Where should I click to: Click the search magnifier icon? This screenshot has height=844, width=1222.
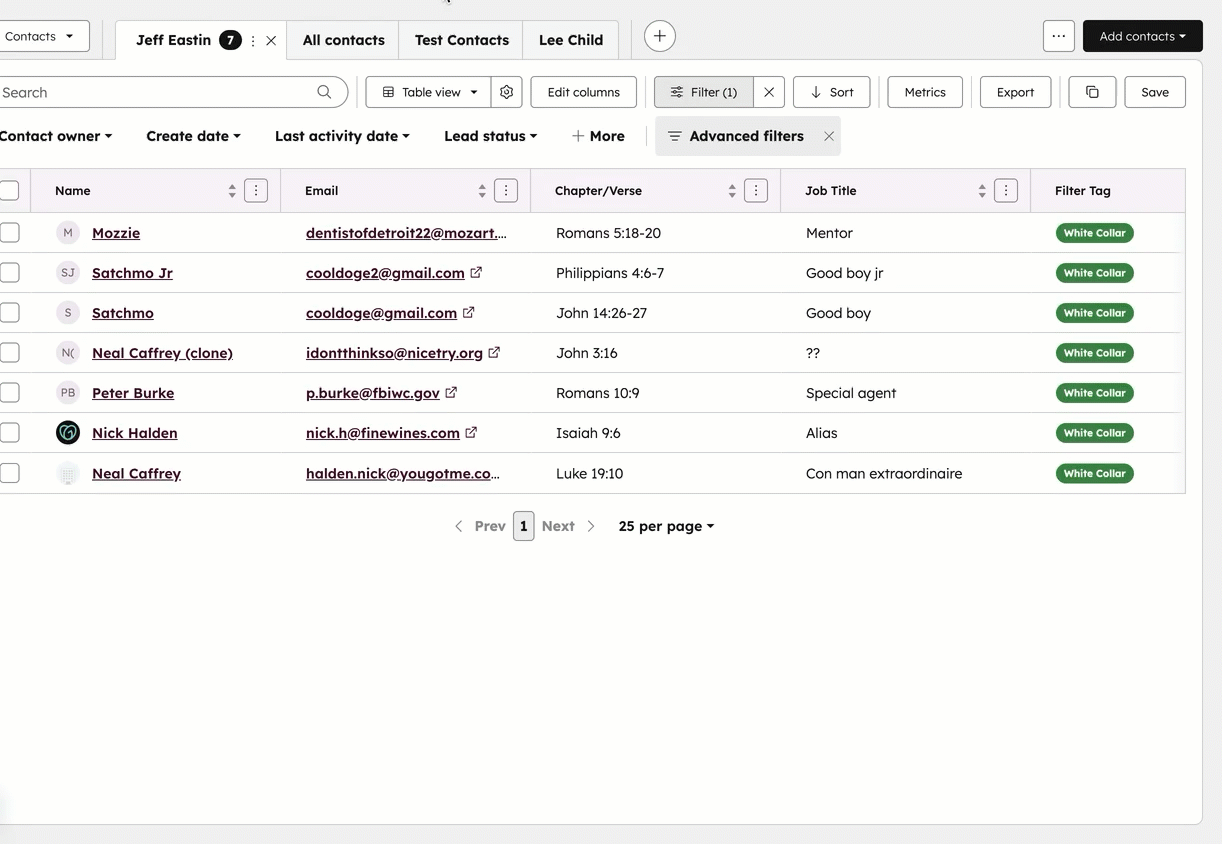(324, 91)
